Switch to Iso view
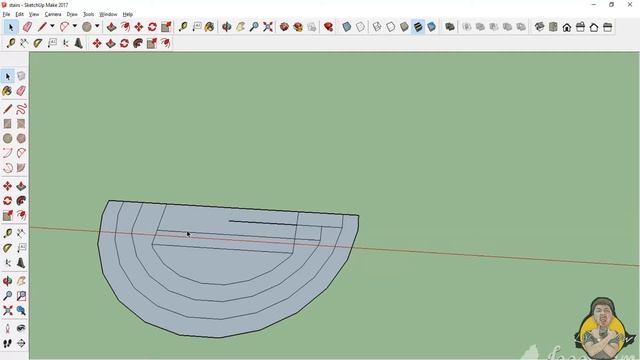This screenshot has width=640, height=360. click(540, 27)
